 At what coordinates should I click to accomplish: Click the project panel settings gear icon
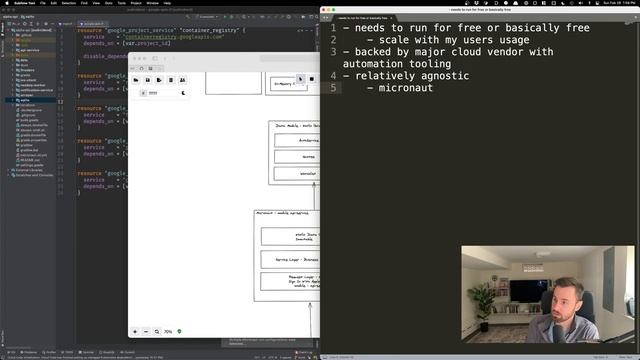[x=46, y=24]
